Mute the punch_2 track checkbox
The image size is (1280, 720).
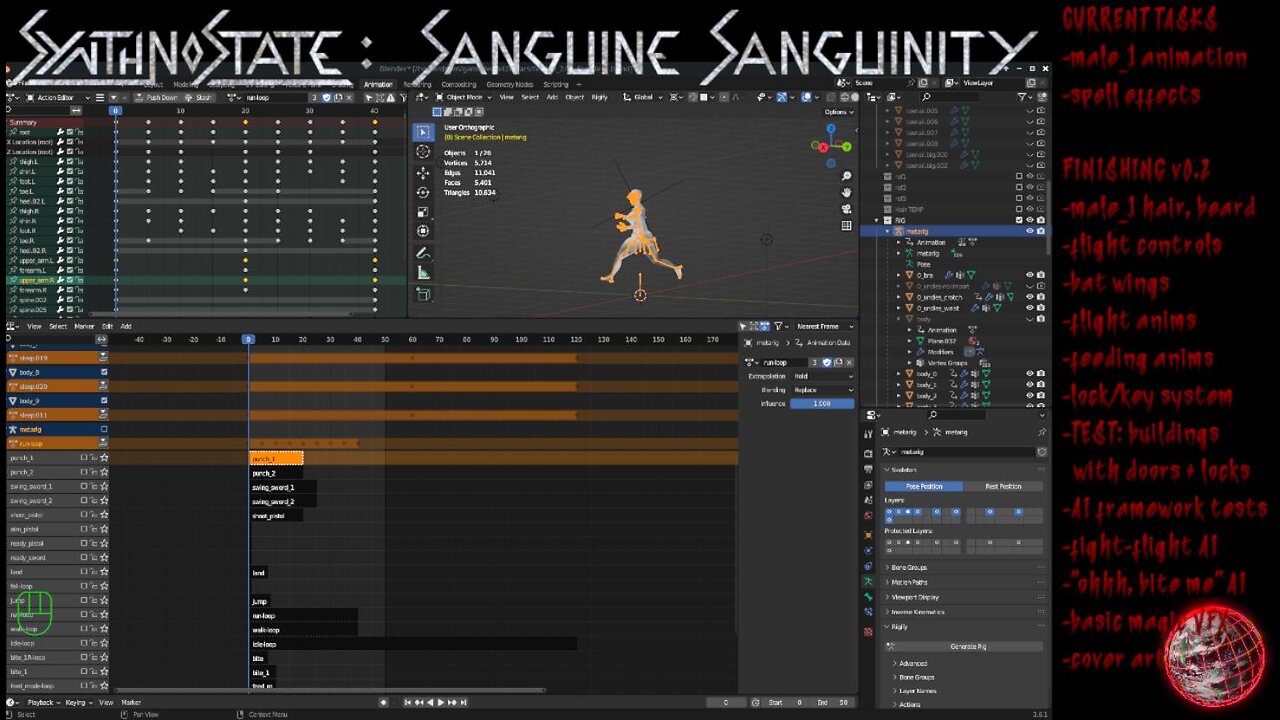[x=85, y=472]
